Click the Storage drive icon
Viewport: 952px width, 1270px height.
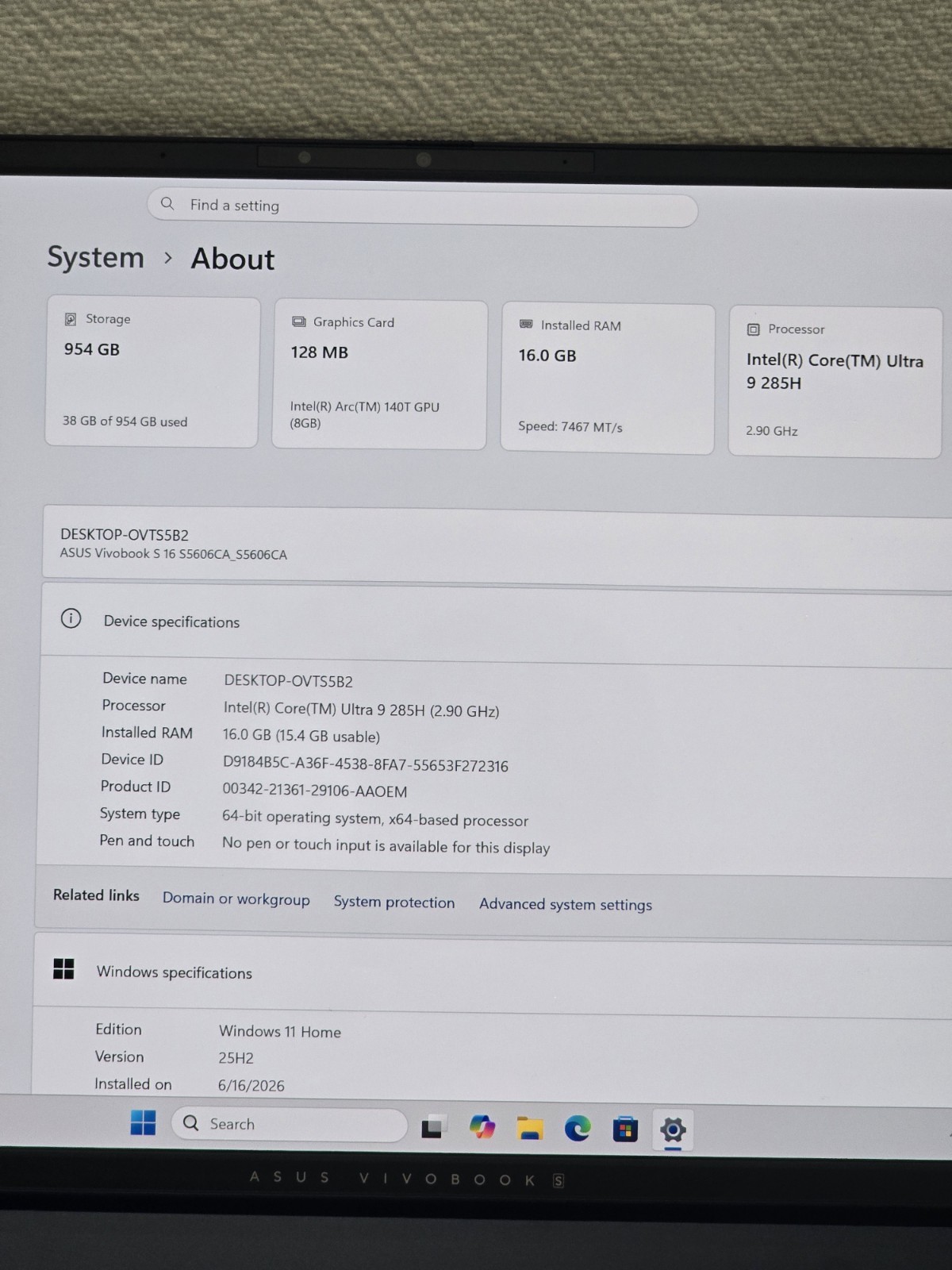pos(70,318)
